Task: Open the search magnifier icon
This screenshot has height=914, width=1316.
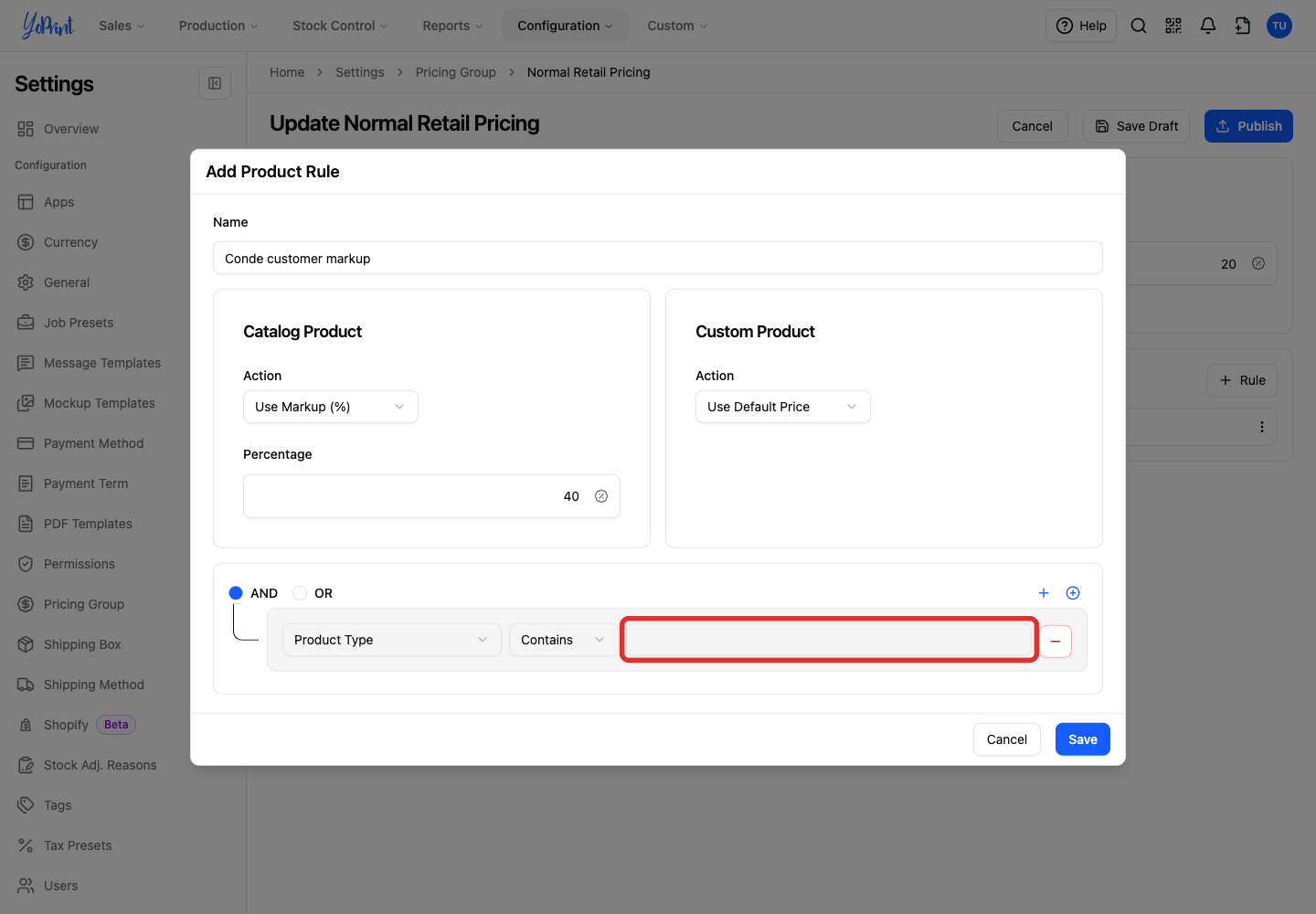Action: tap(1139, 26)
